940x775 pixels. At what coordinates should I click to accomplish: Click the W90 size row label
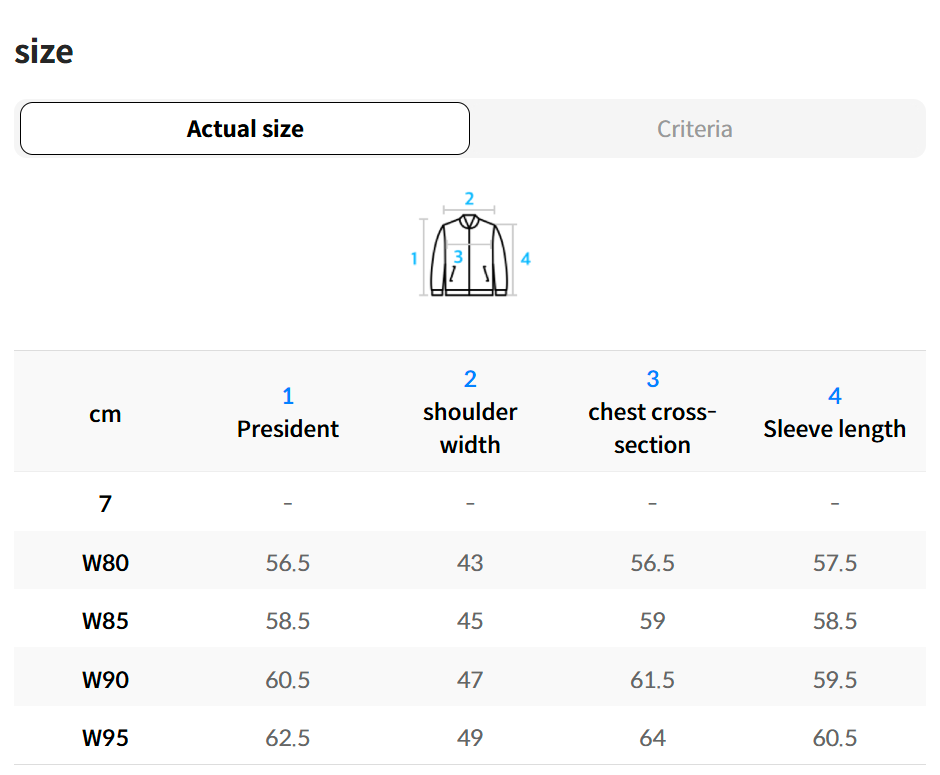click(105, 680)
